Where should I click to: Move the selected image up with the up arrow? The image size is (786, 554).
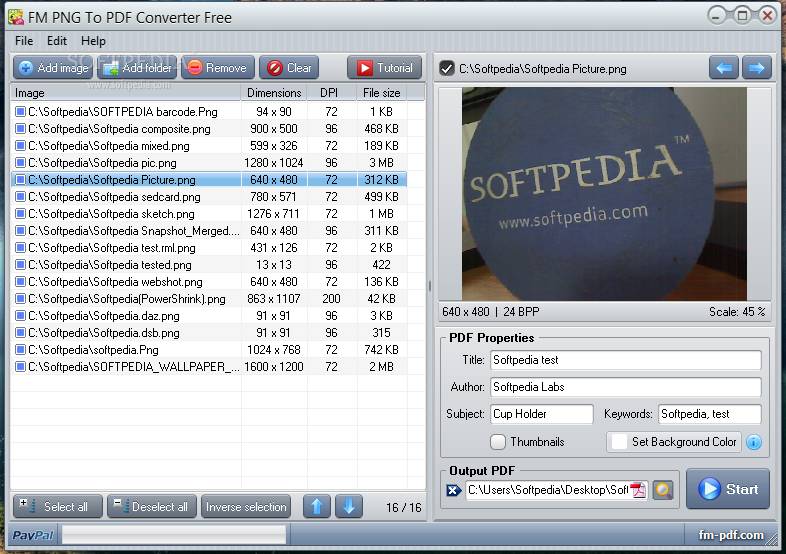[317, 507]
